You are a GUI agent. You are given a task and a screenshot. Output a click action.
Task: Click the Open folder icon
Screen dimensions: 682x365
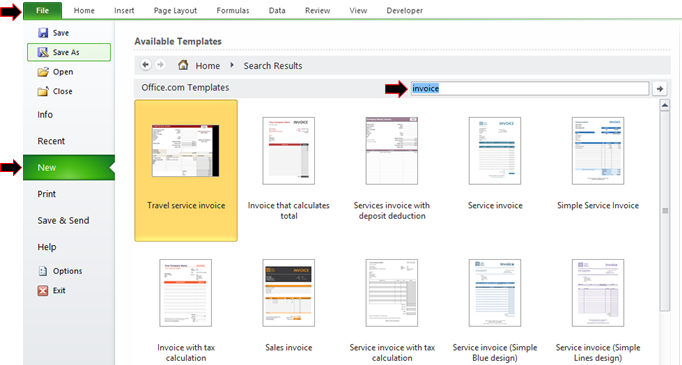point(43,72)
